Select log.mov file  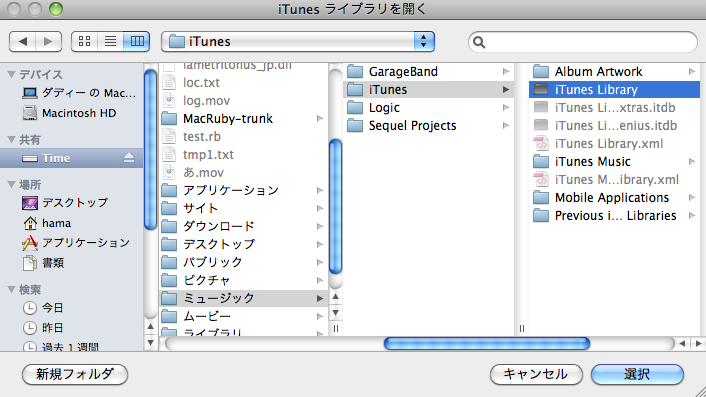pos(244,101)
